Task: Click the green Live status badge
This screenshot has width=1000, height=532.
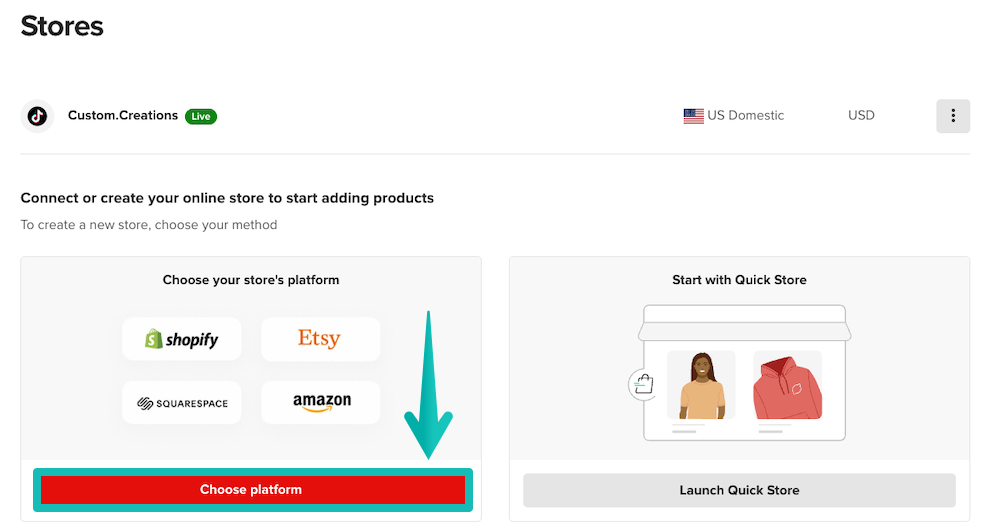Action: pyautogui.click(x=201, y=116)
